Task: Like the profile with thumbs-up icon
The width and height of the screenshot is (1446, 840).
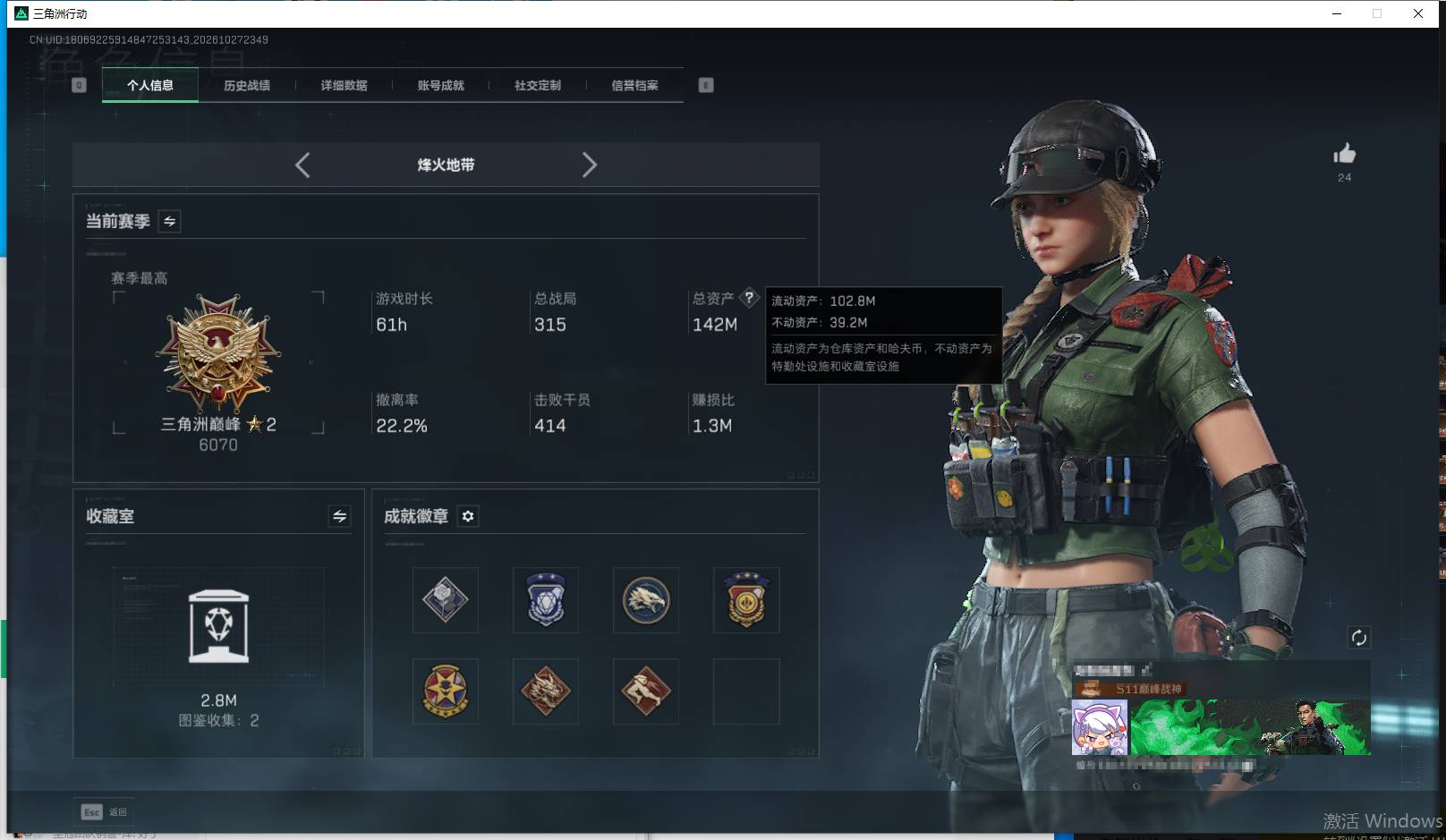Action: point(1344,154)
